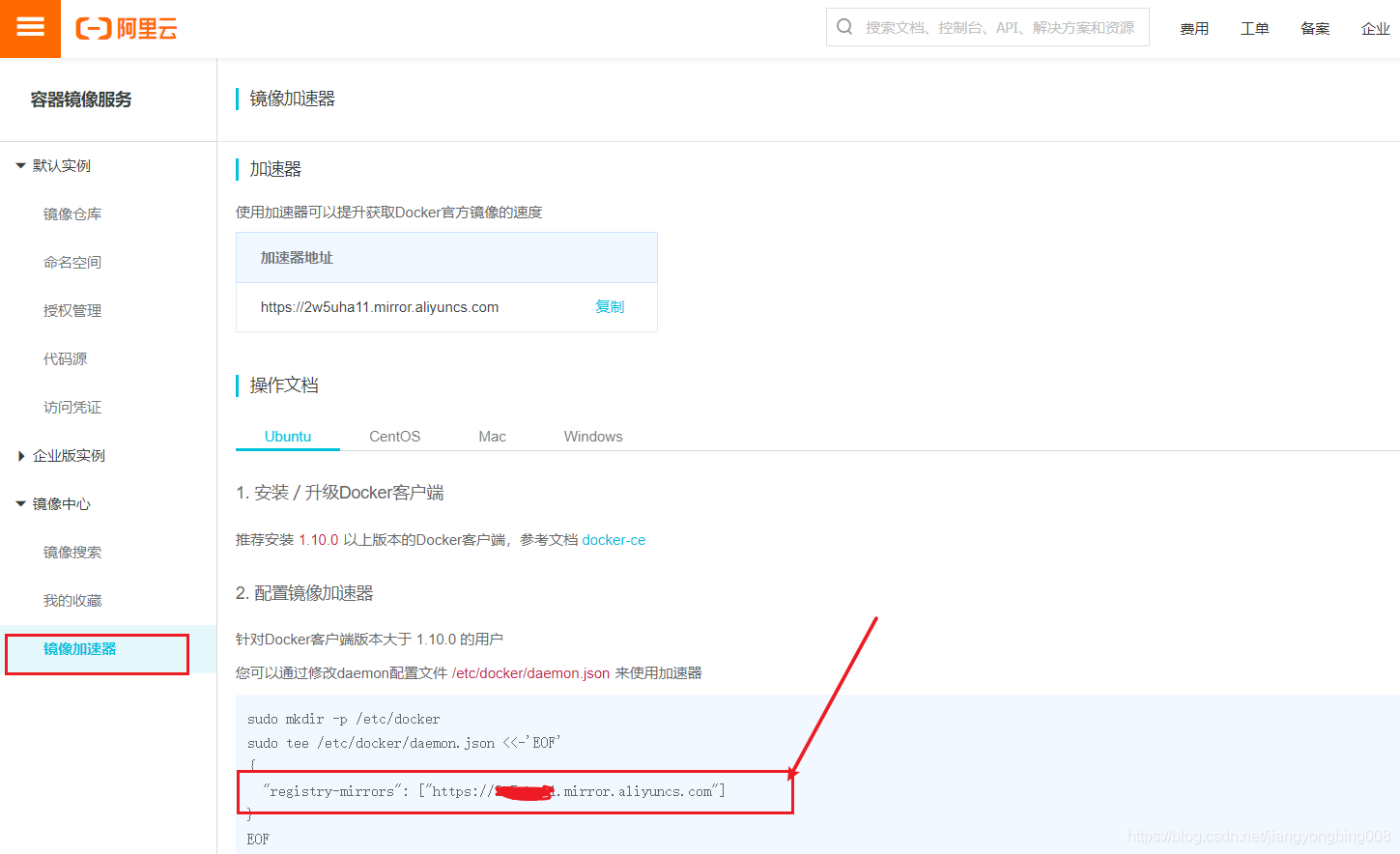Click the 加速器地址 header cell
The width and height of the screenshot is (1400, 854).
446,258
